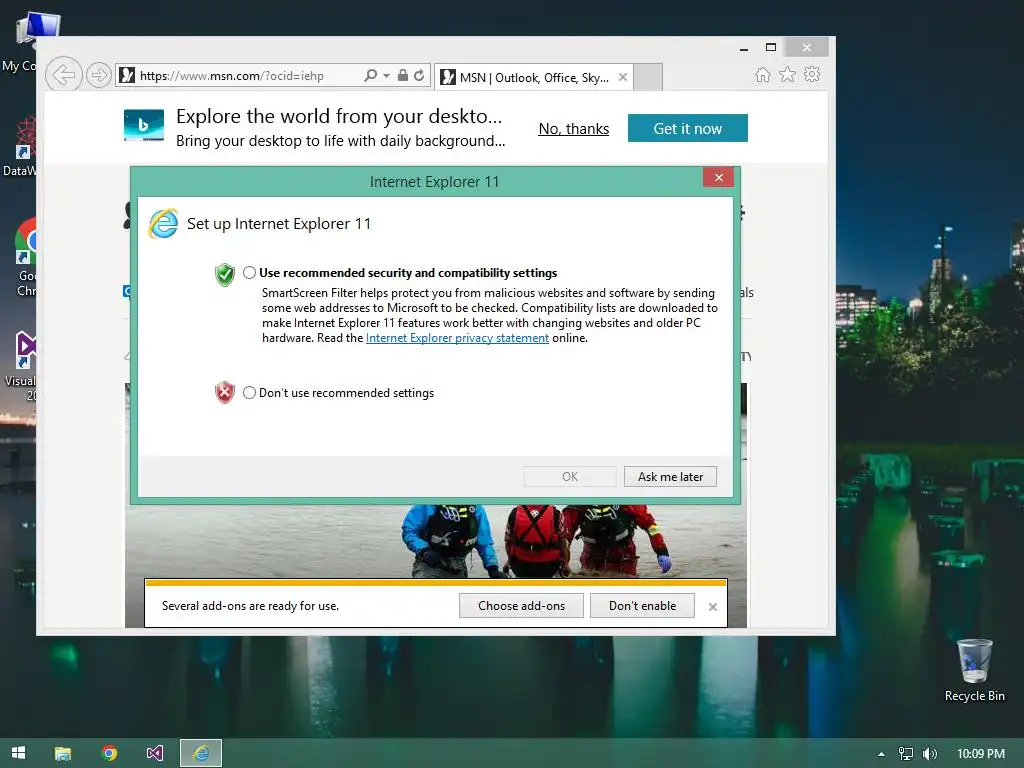This screenshot has width=1024, height=768.
Task: Select Use recommended security and compatibility settings
Action: point(249,273)
